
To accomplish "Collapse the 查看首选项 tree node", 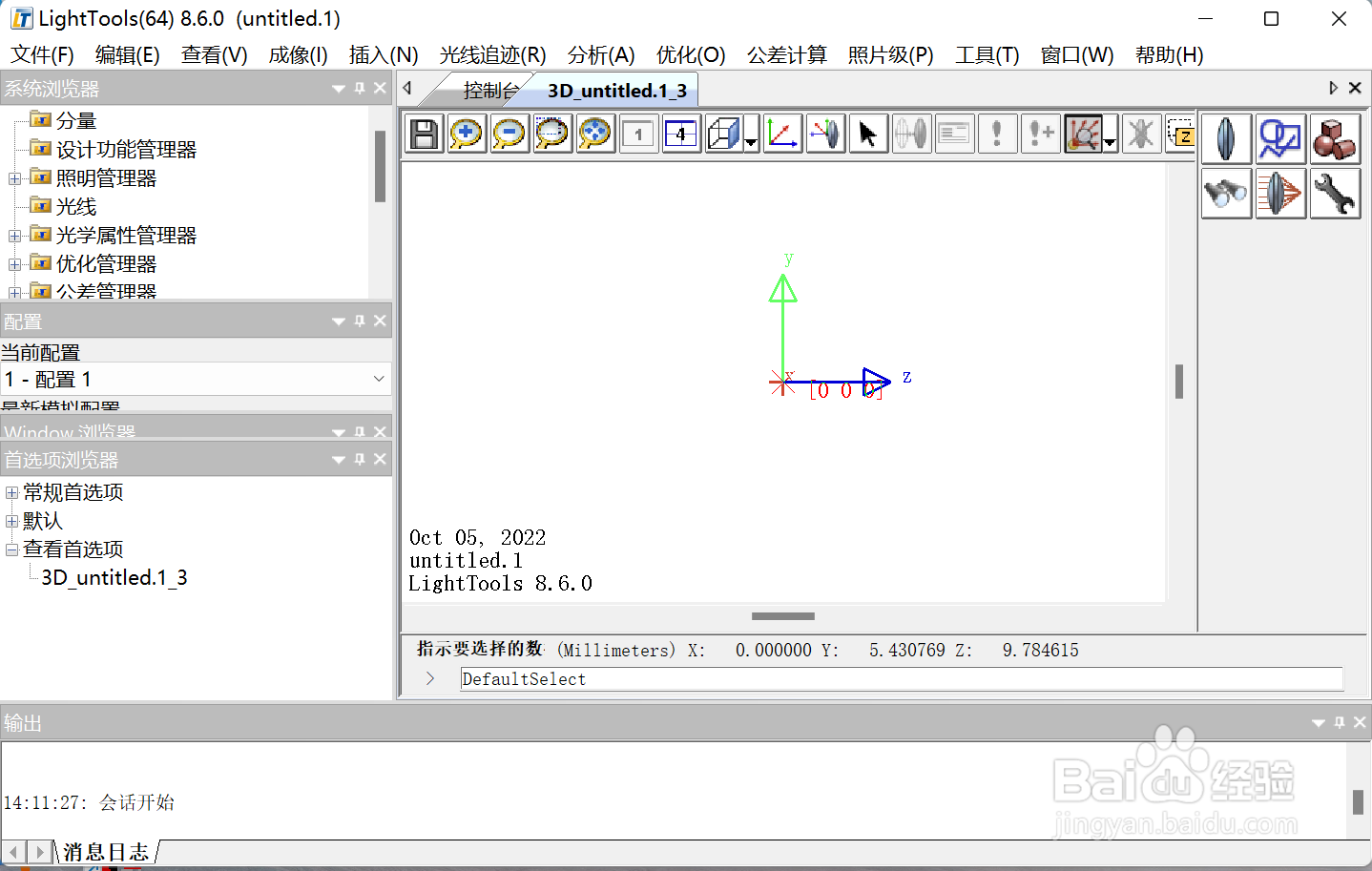I will [x=10, y=549].
